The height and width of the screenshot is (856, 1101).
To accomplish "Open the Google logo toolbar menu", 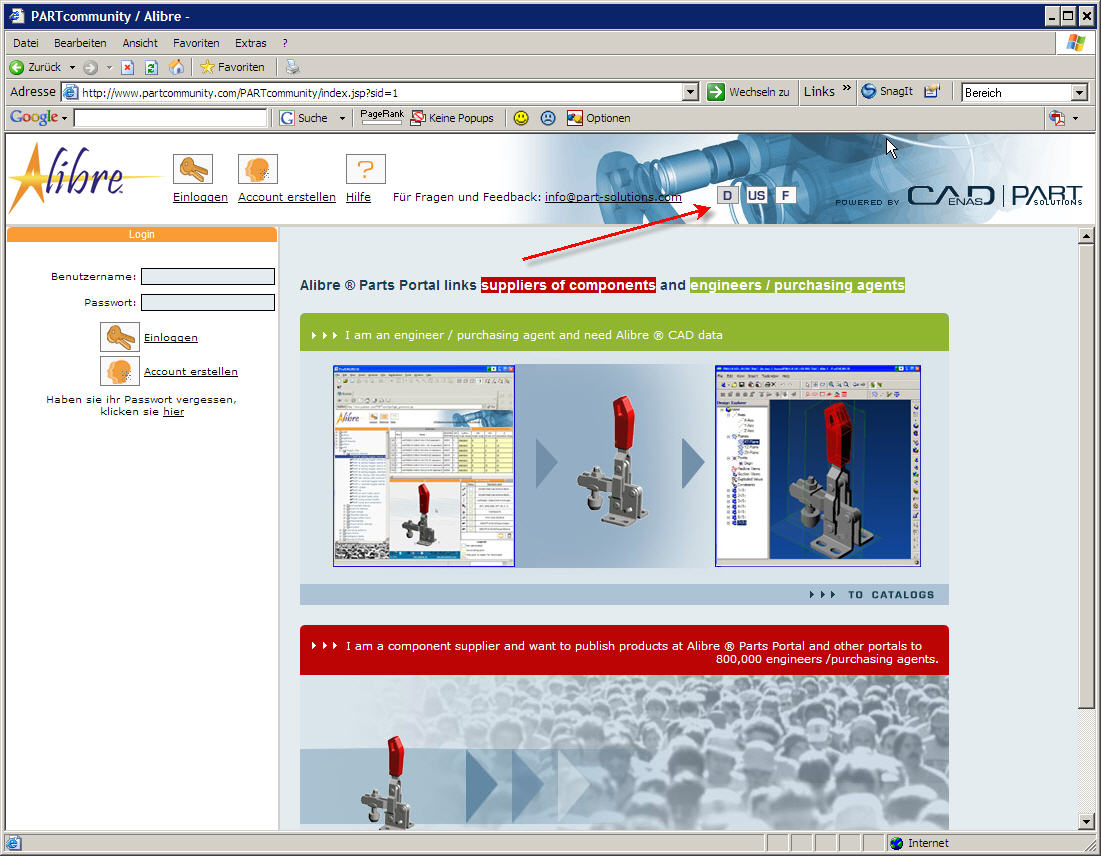I will [x=39, y=117].
